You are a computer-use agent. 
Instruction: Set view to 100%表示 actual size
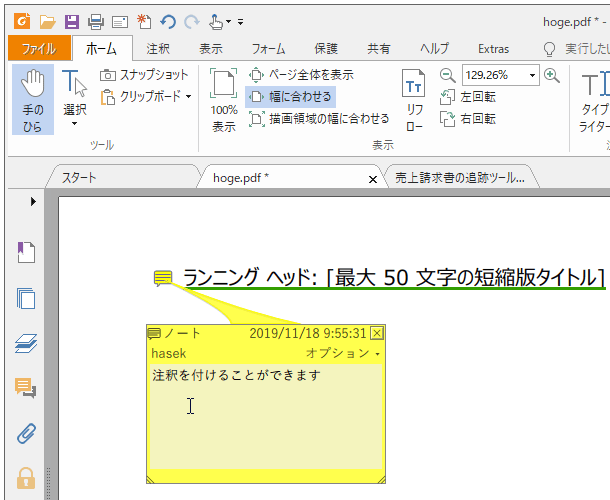coord(224,100)
